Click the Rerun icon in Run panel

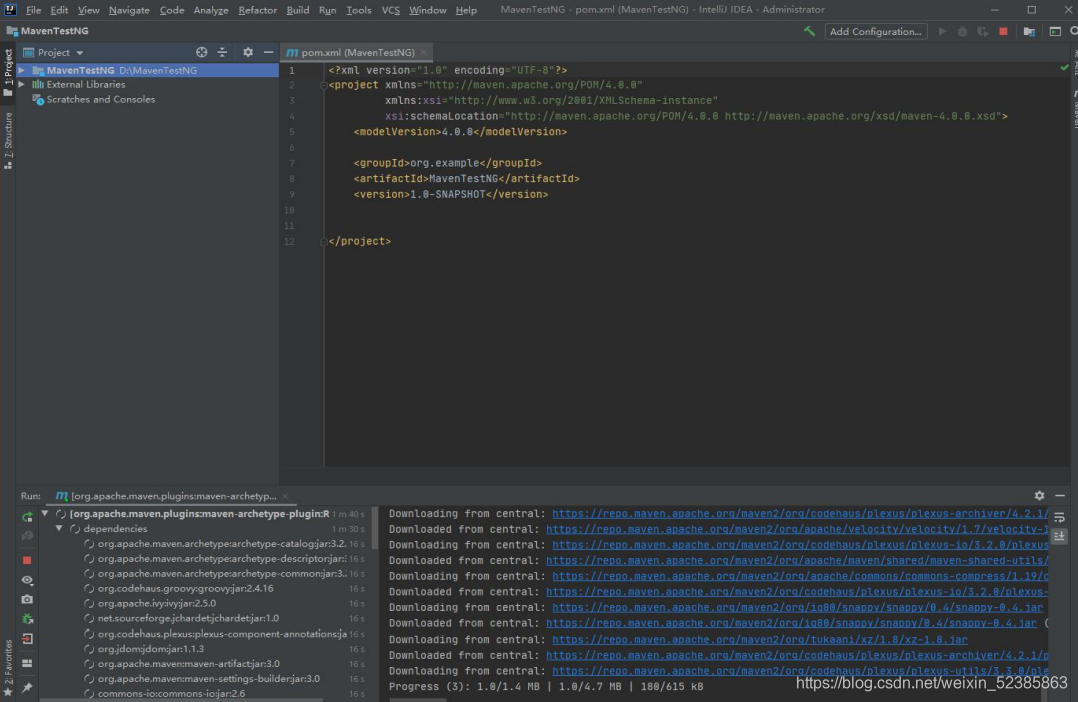[27, 517]
